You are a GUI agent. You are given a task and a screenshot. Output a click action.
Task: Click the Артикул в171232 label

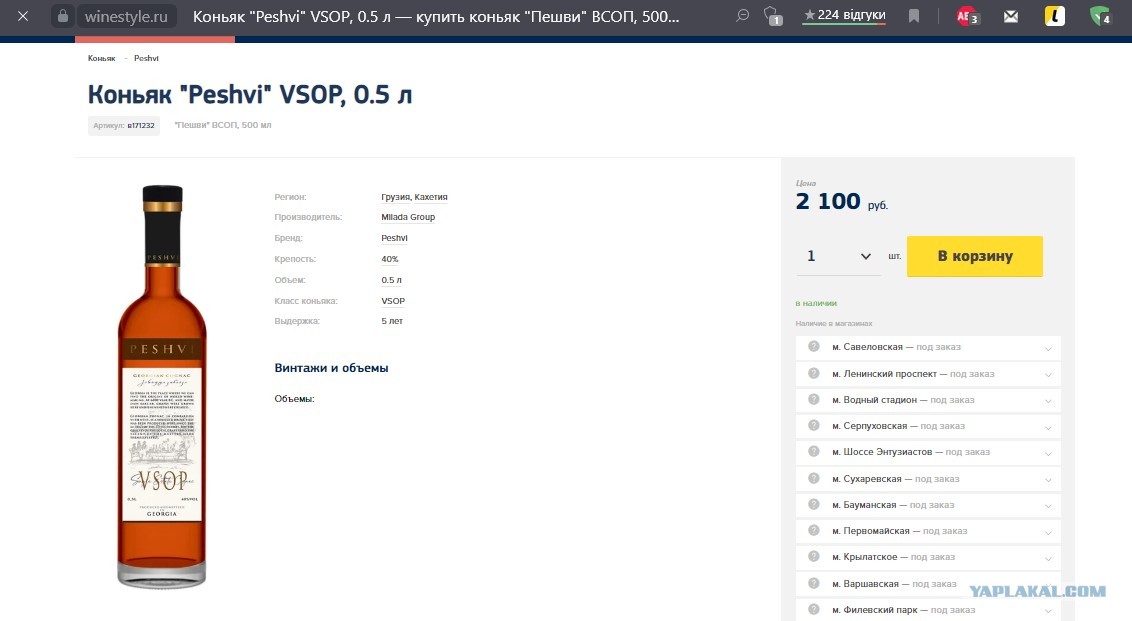coord(123,126)
